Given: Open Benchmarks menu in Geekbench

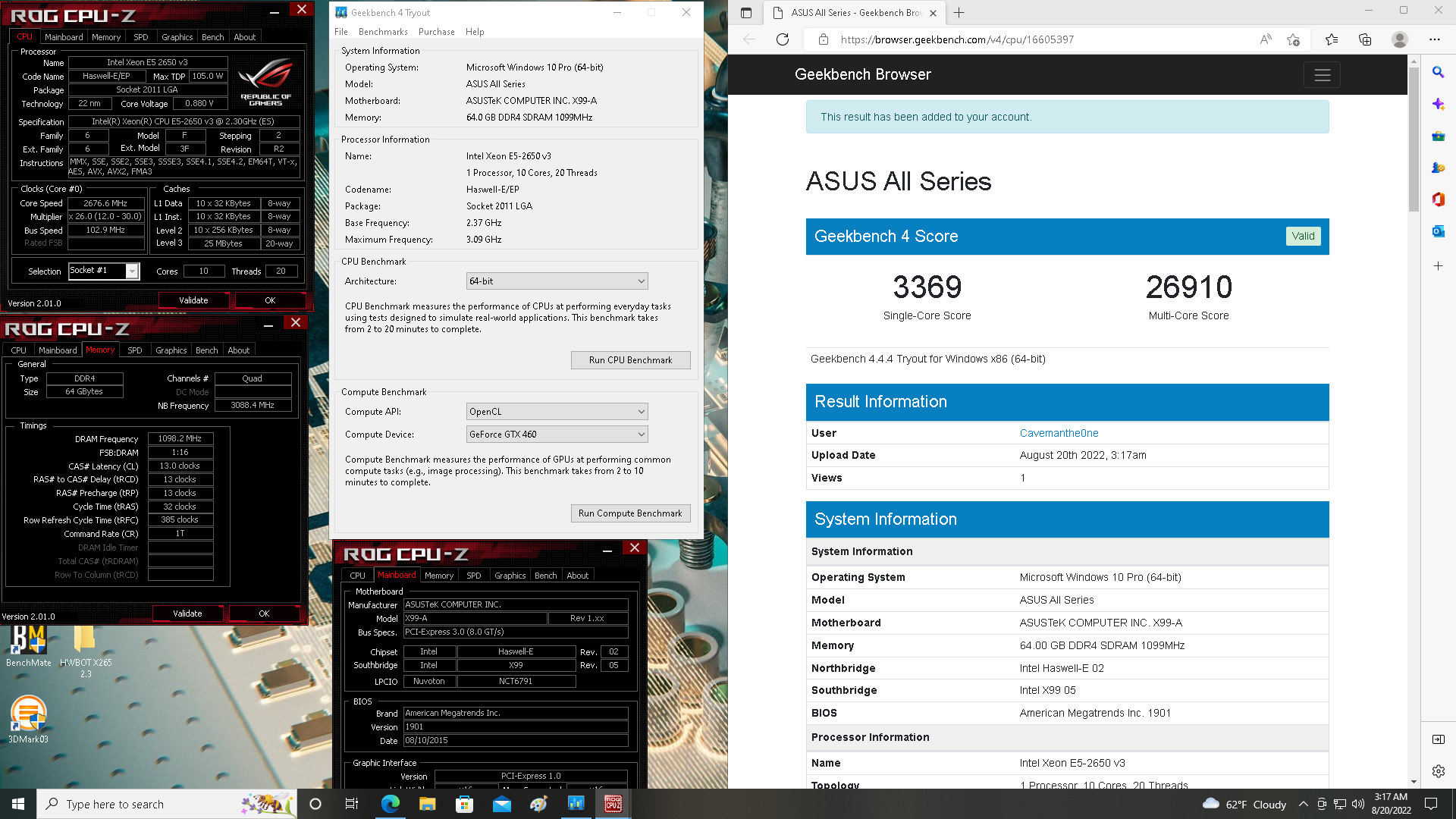Looking at the screenshot, I should (x=383, y=32).
